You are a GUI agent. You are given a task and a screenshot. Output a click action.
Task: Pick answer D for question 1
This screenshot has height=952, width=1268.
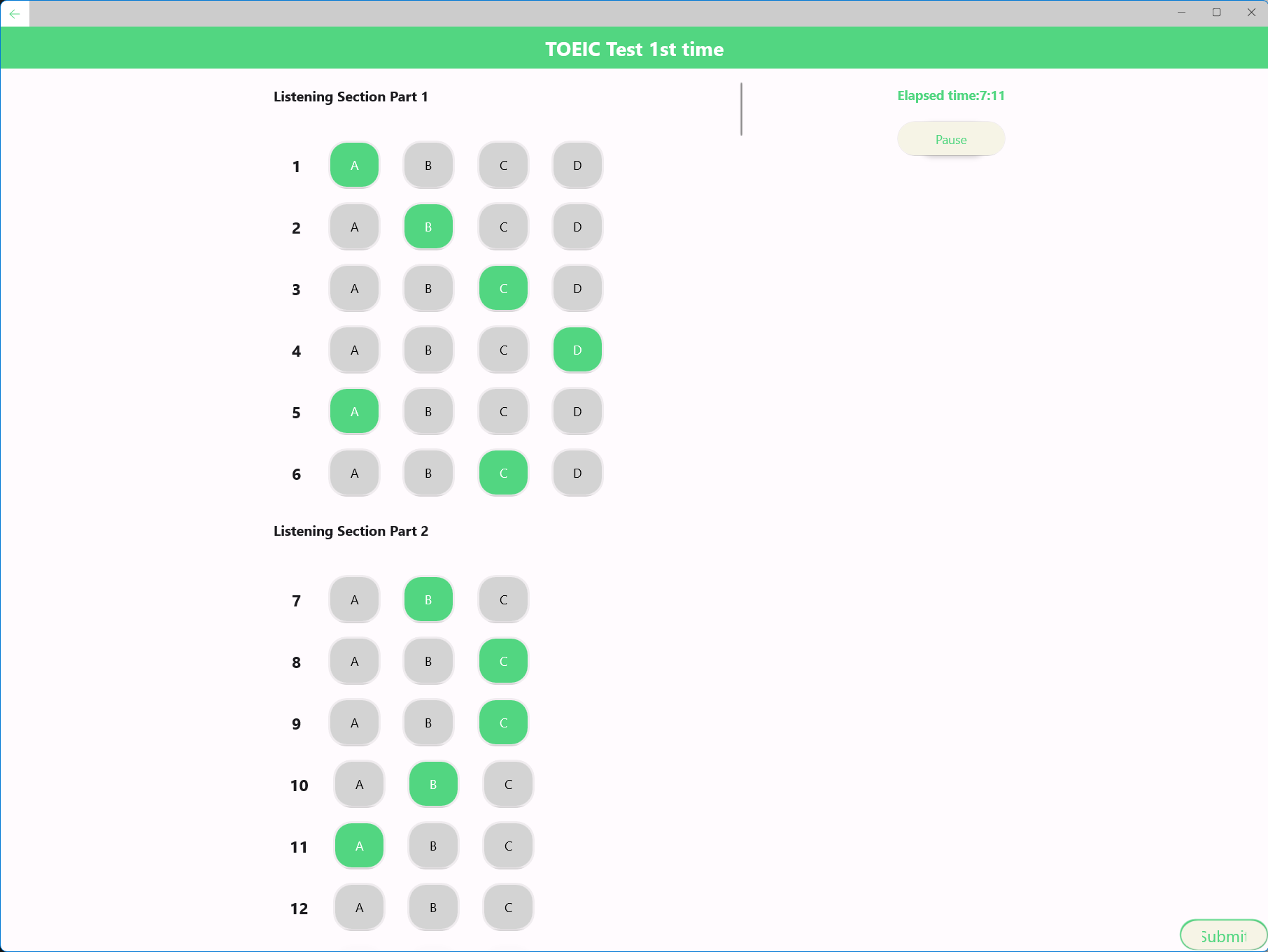(577, 166)
